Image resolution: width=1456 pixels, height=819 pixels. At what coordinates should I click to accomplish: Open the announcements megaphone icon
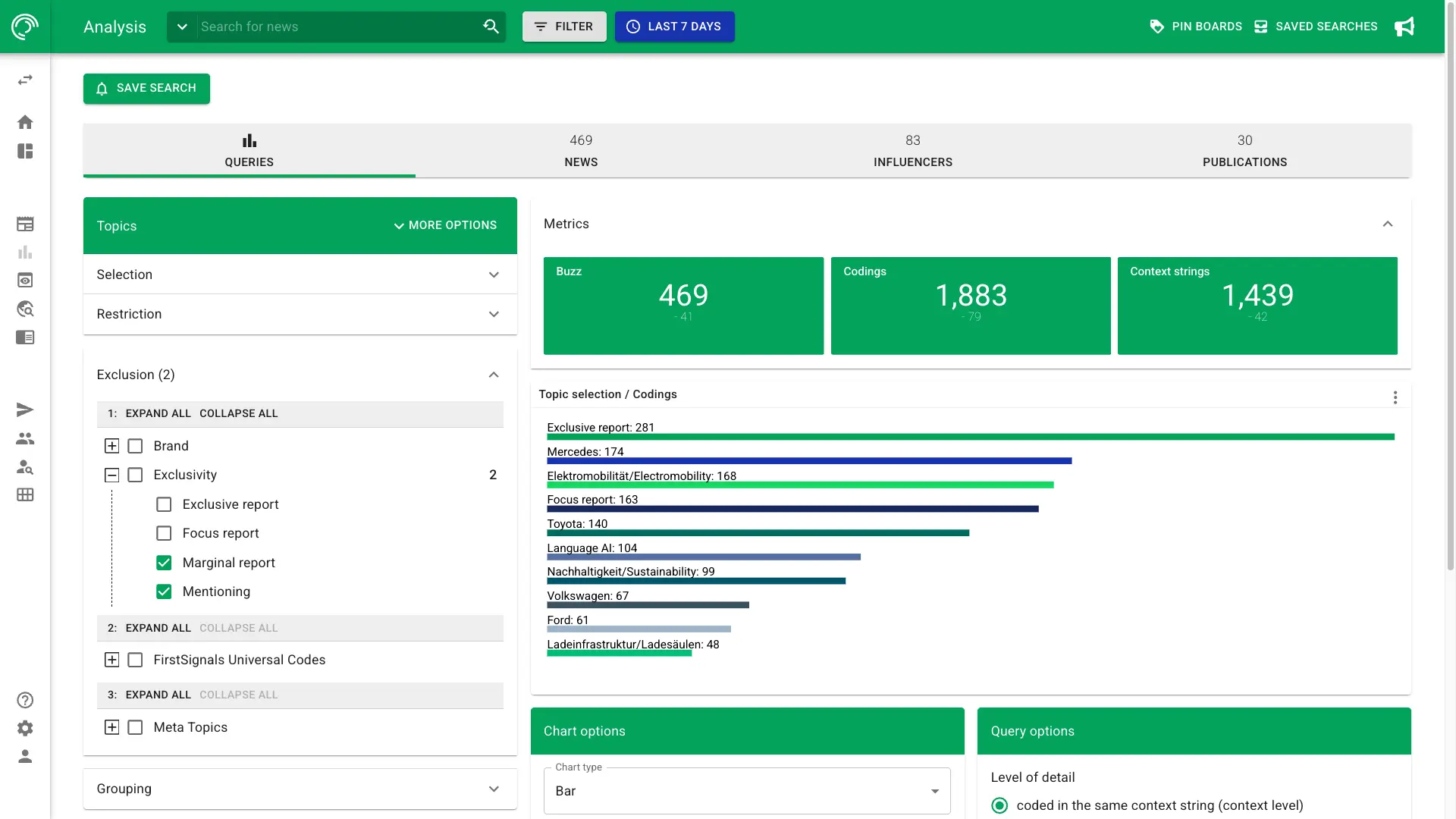(x=1404, y=27)
